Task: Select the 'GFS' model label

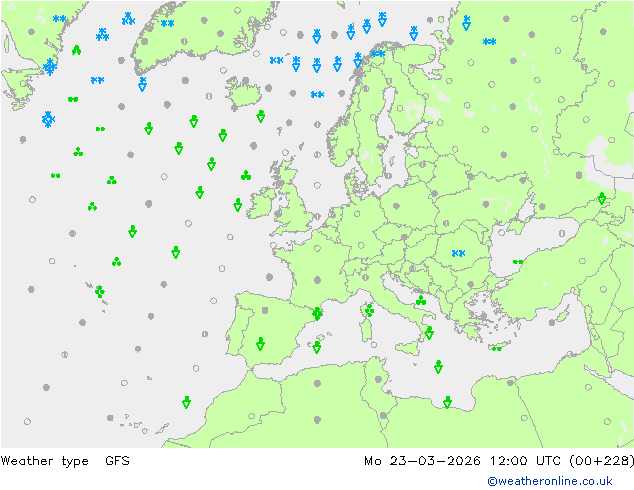Action: tap(117, 461)
